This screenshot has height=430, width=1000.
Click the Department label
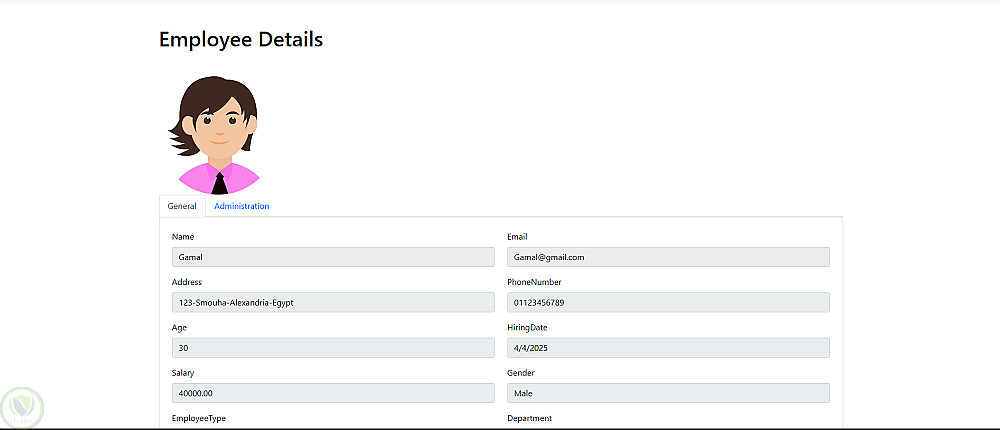[x=529, y=418]
